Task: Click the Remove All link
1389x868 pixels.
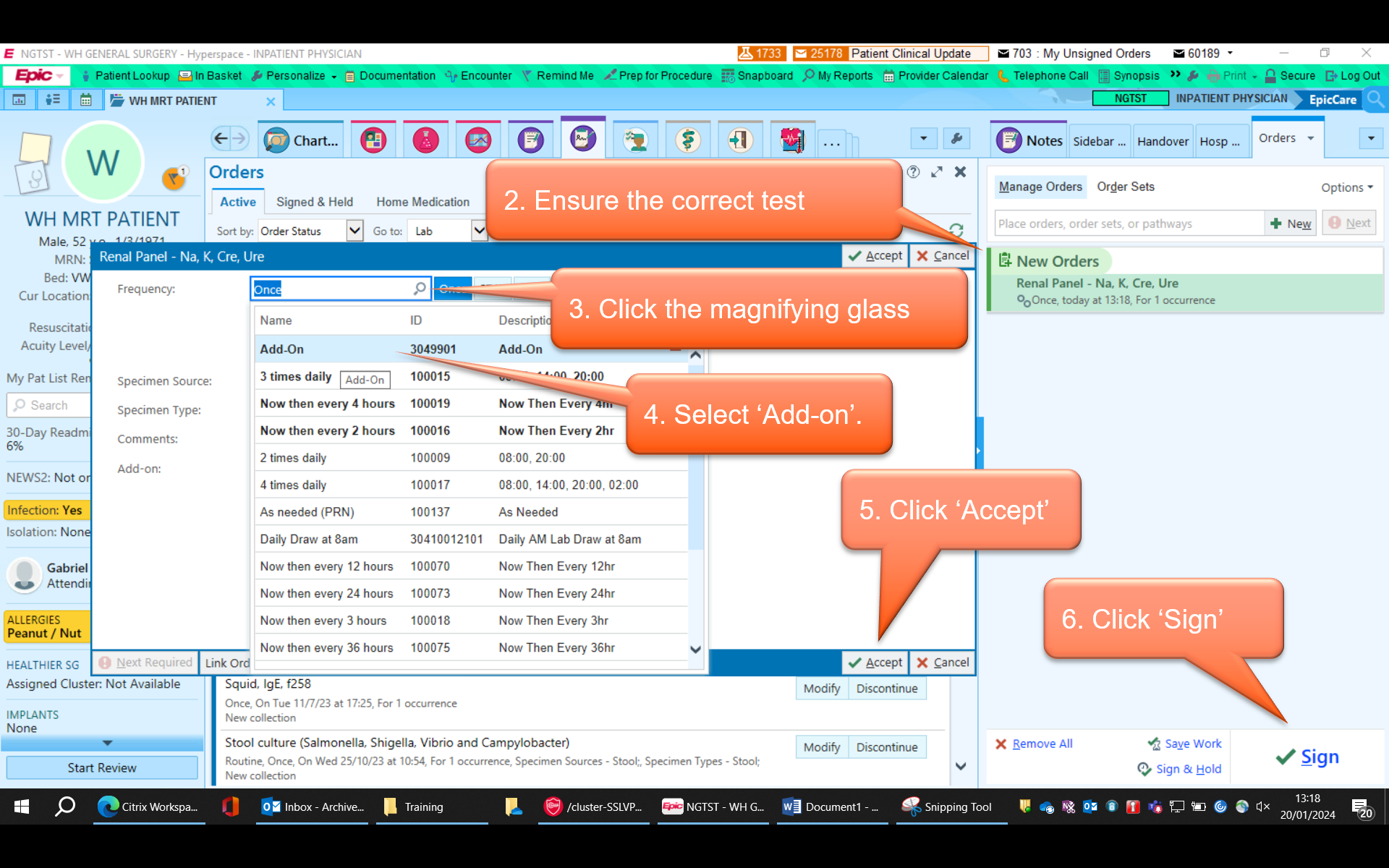Action: click(1041, 744)
